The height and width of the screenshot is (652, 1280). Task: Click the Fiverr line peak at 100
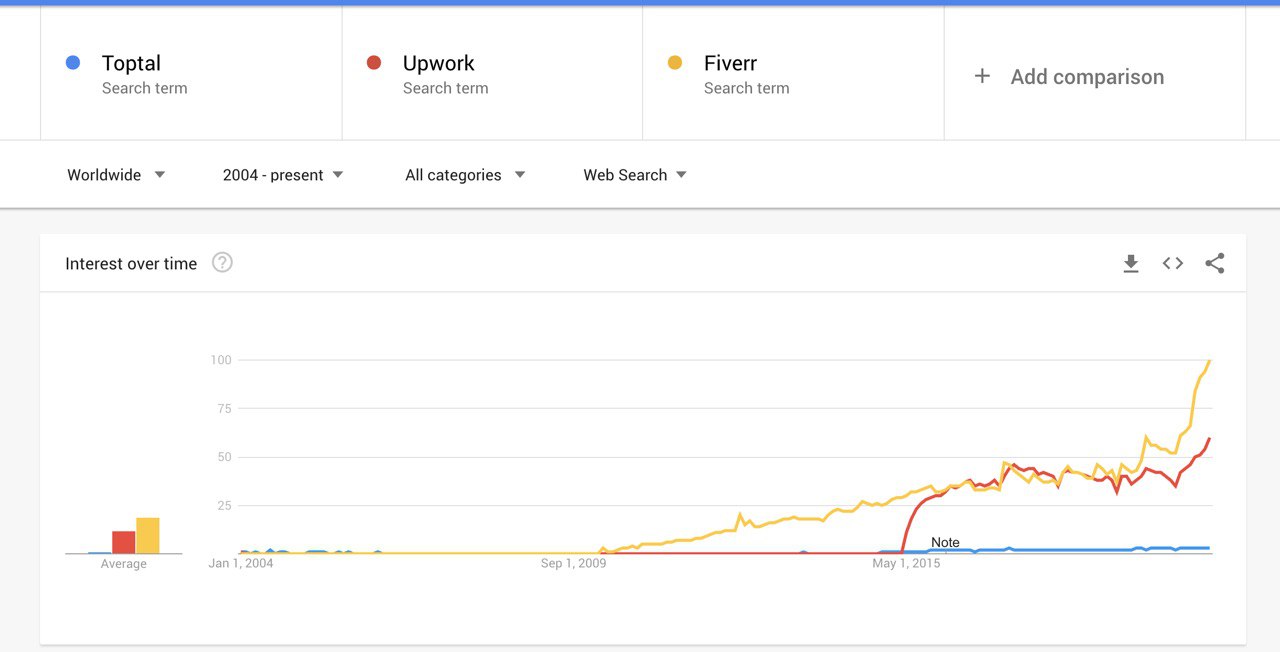coord(1210,360)
